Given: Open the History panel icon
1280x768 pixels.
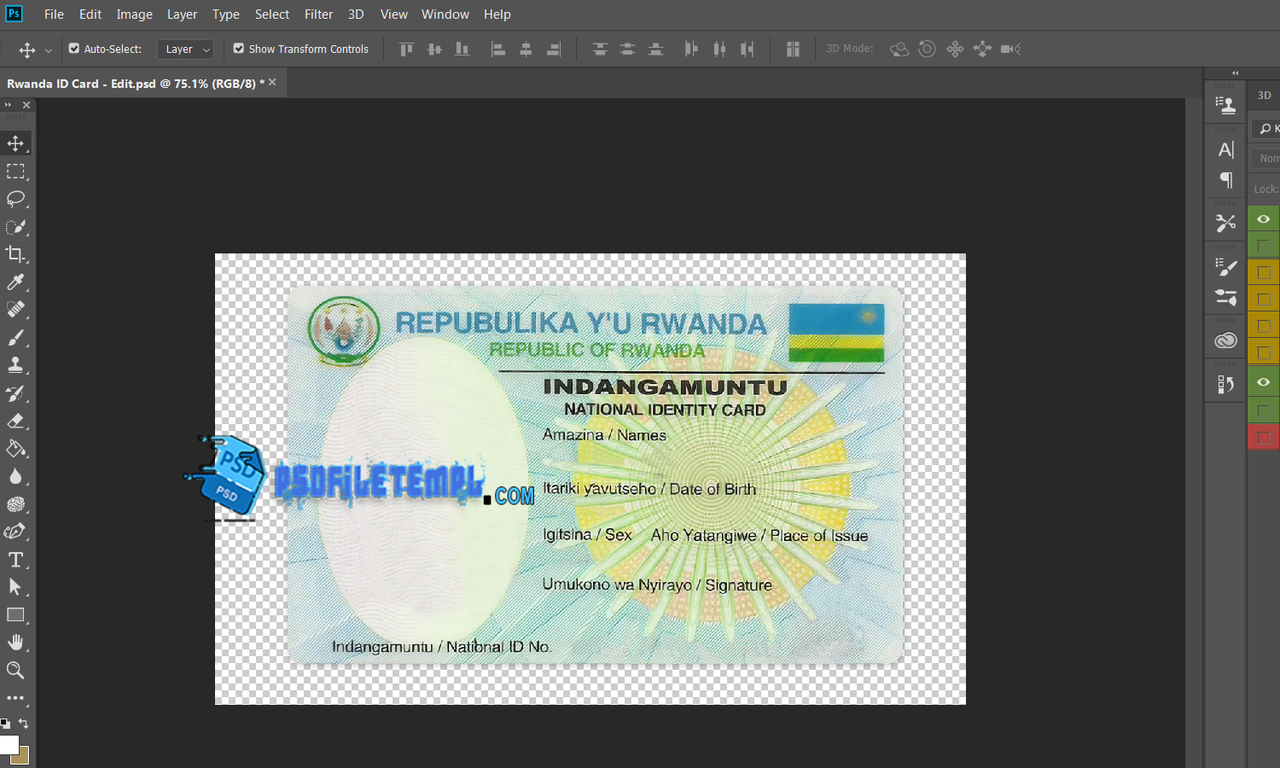Looking at the screenshot, I should (x=1226, y=384).
